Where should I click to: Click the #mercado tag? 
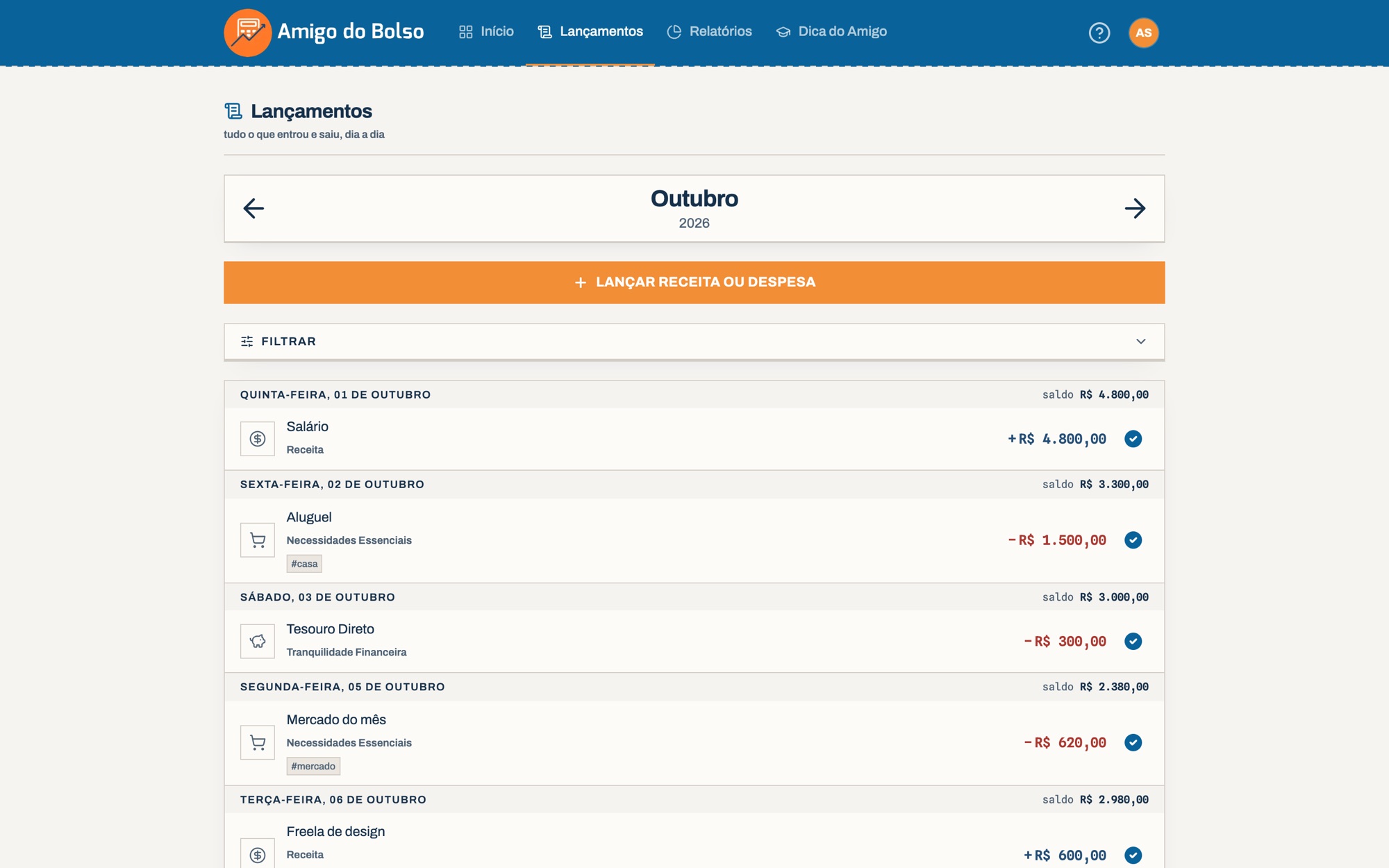313,767
